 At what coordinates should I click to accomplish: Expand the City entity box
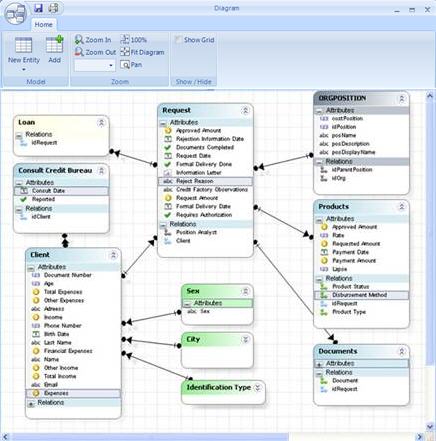(x=245, y=339)
